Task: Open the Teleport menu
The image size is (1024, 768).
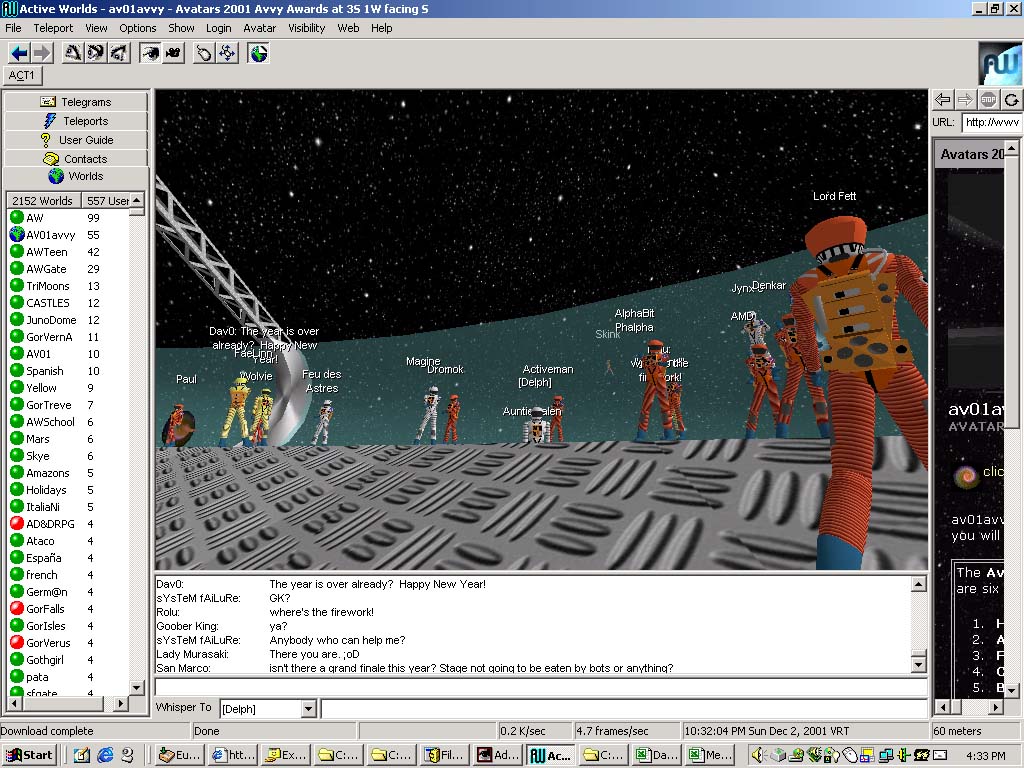Action: (54, 28)
